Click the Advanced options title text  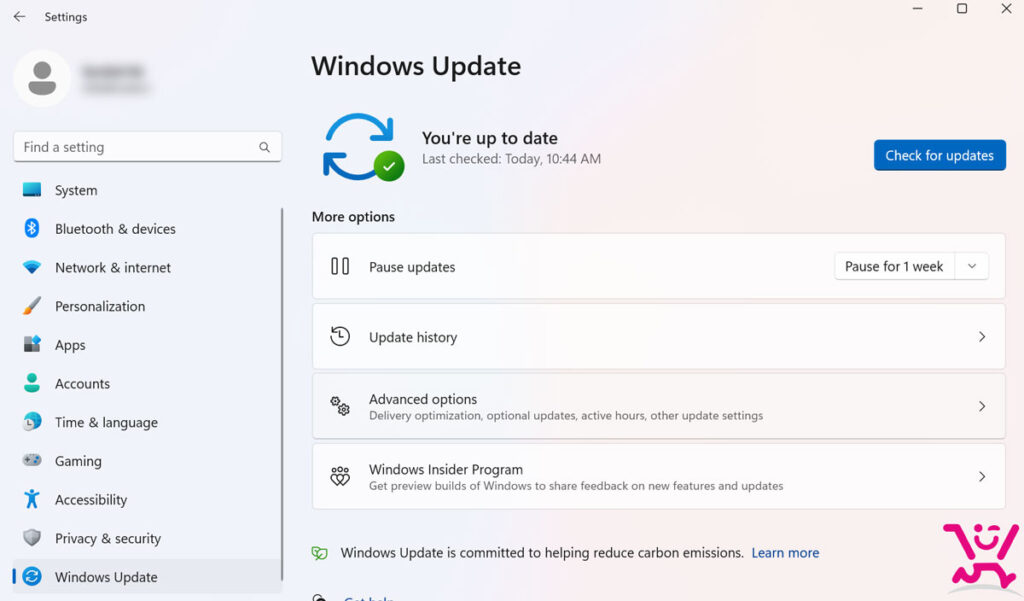click(x=423, y=398)
